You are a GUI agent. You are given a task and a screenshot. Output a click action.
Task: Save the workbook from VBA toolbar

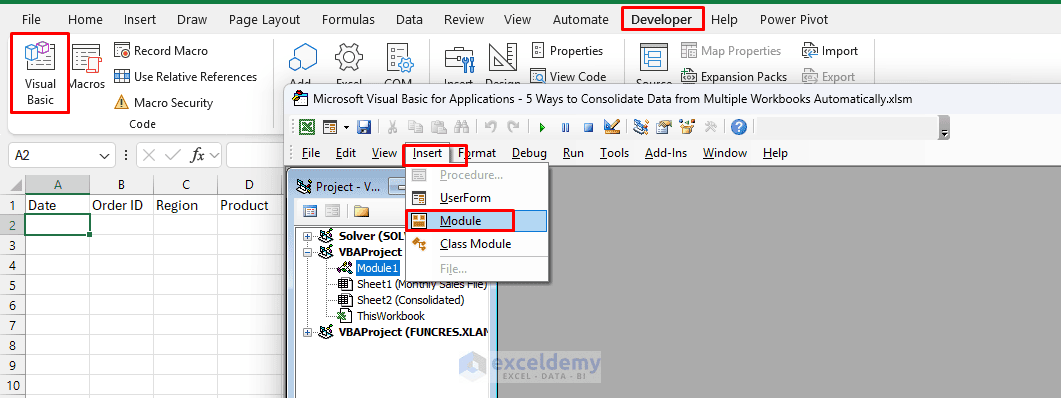[x=364, y=127]
